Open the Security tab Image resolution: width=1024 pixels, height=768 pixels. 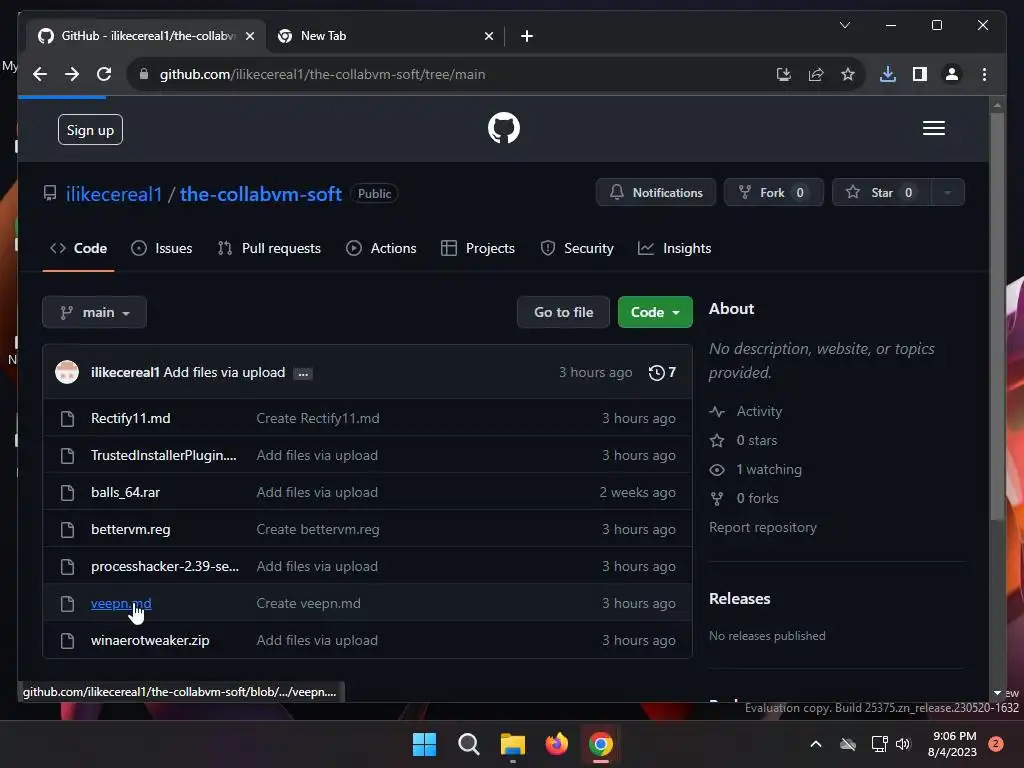coord(577,248)
